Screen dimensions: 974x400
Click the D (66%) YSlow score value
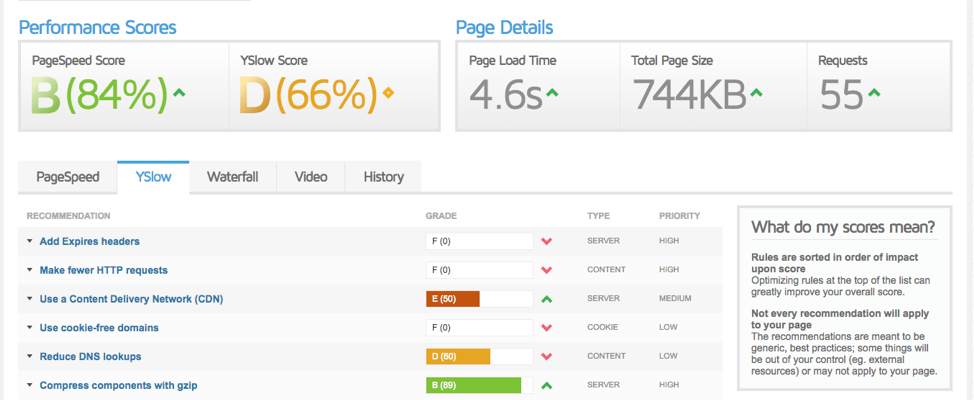coord(309,94)
